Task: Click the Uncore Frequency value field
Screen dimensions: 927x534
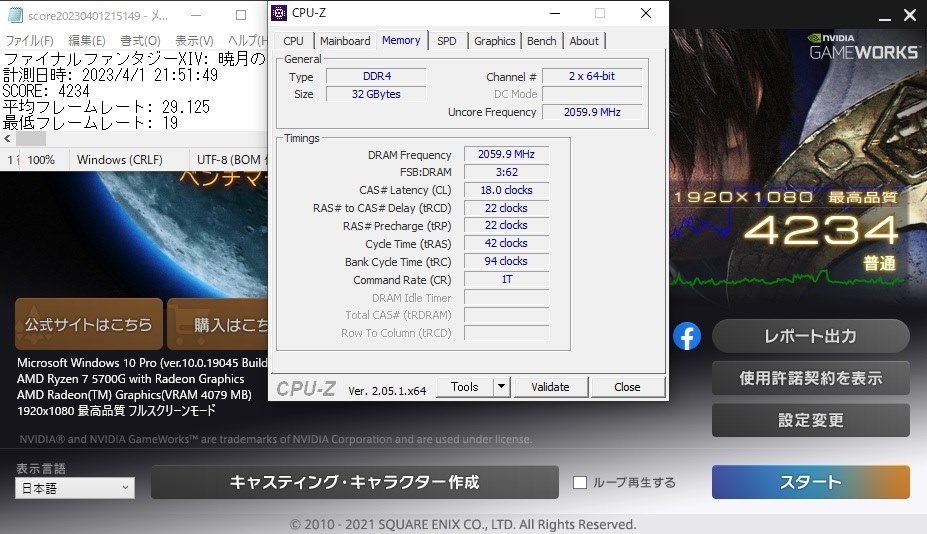Action: pyautogui.click(x=592, y=112)
